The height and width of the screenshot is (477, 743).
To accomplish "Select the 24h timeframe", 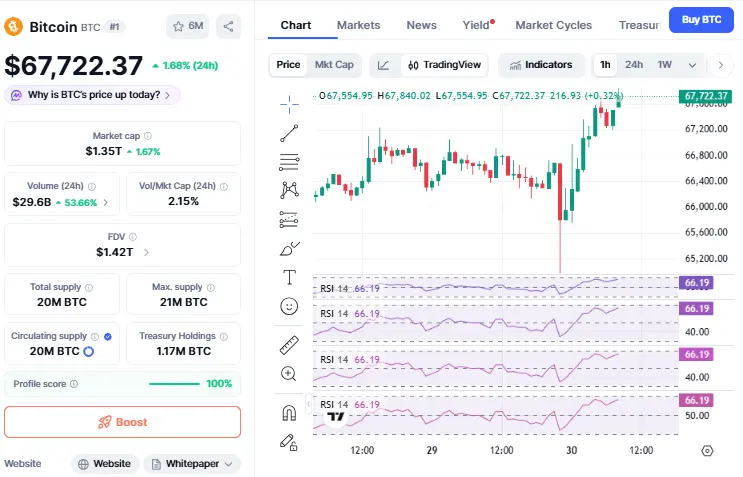I will (x=634, y=65).
